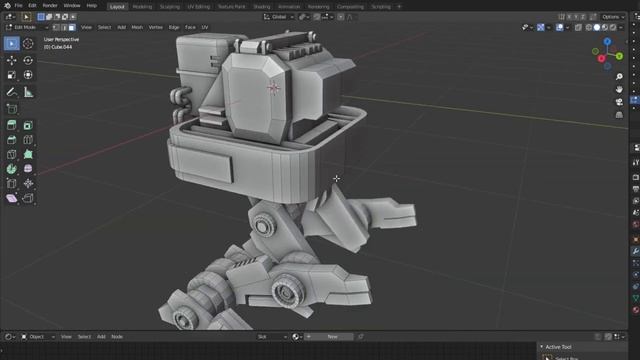Image resolution: width=640 pixels, height=360 pixels.
Task: Open the Node menu in shader editor
Action: tap(117, 337)
